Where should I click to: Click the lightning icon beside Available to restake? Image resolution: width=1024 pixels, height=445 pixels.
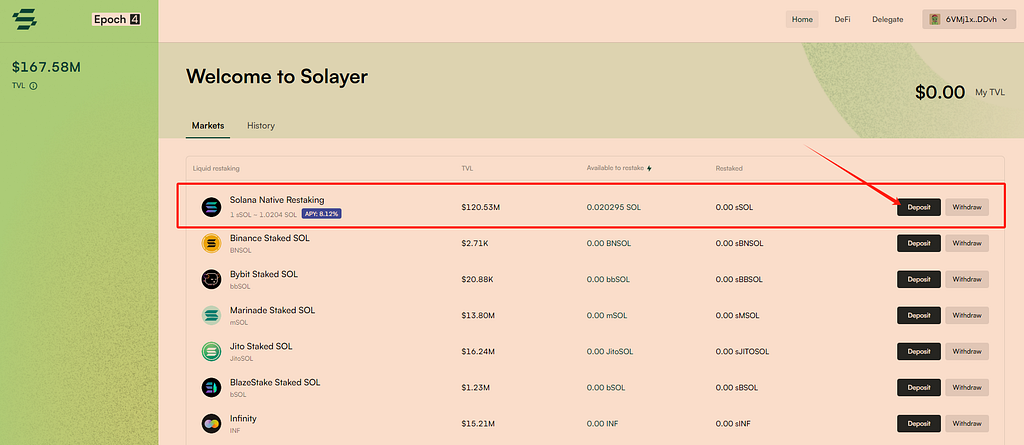point(649,168)
